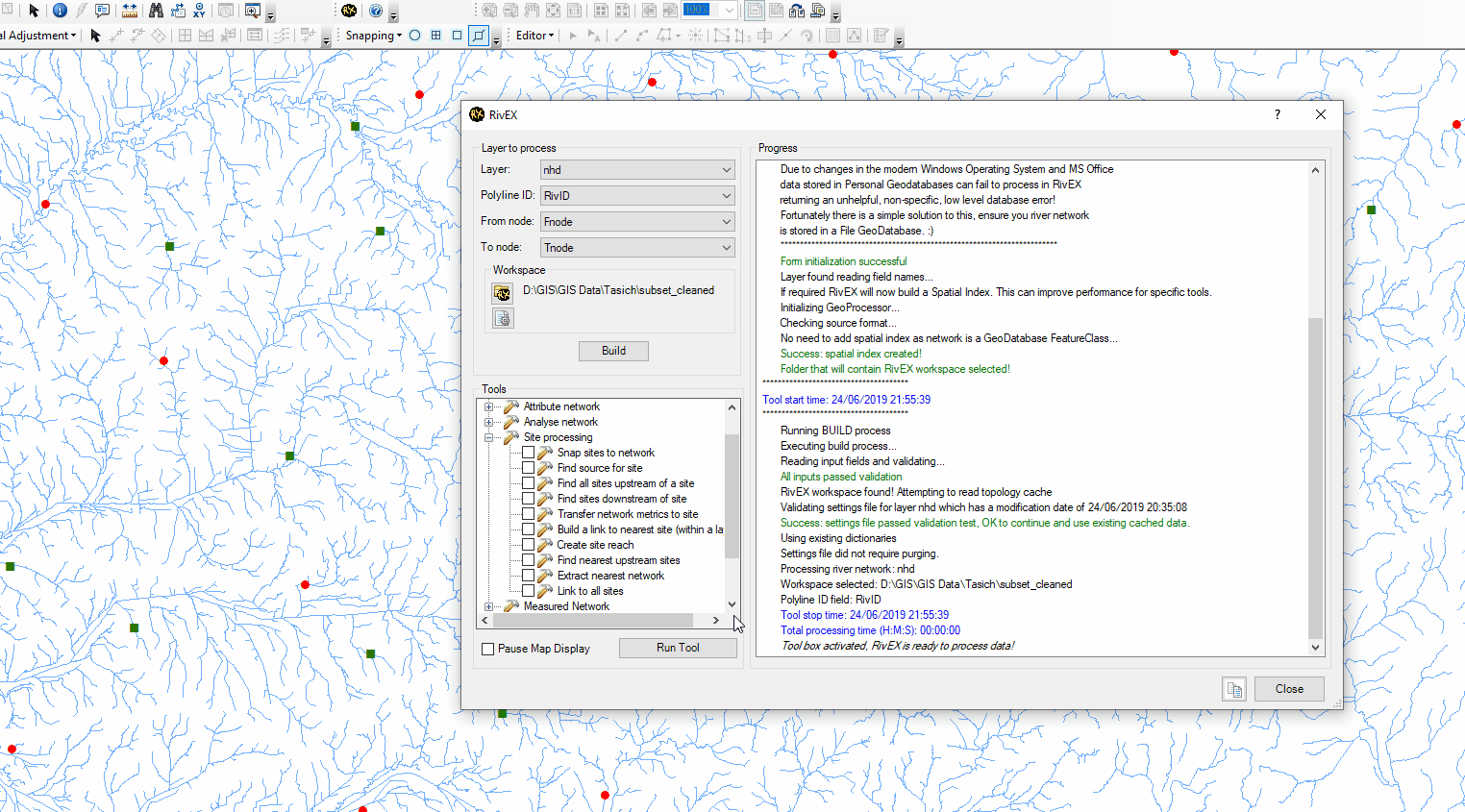Click the Close button in RivEX
The image size is (1465, 812).
[1289, 689]
